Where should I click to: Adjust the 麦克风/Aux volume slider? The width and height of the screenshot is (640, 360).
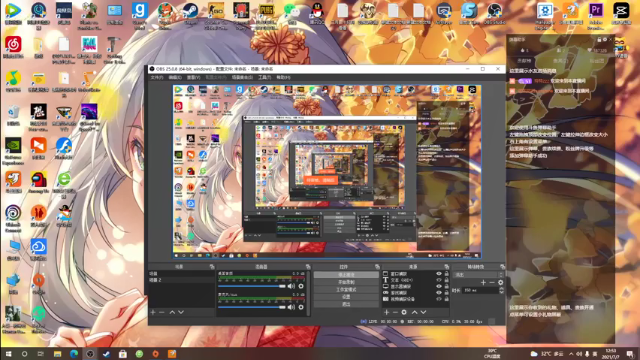click(252, 307)
